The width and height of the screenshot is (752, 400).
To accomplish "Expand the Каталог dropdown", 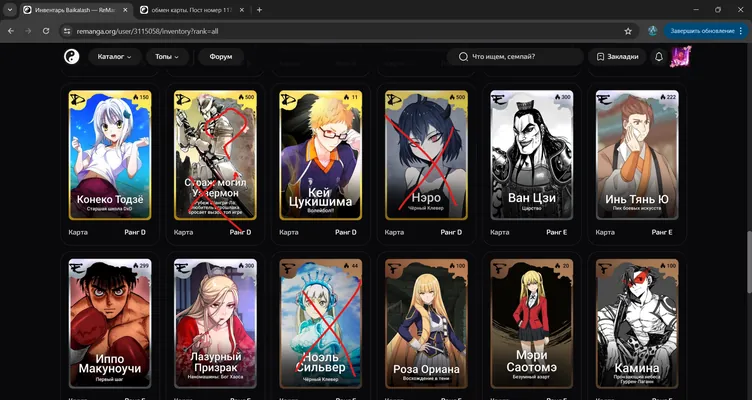I will click(x=114, y=57).
